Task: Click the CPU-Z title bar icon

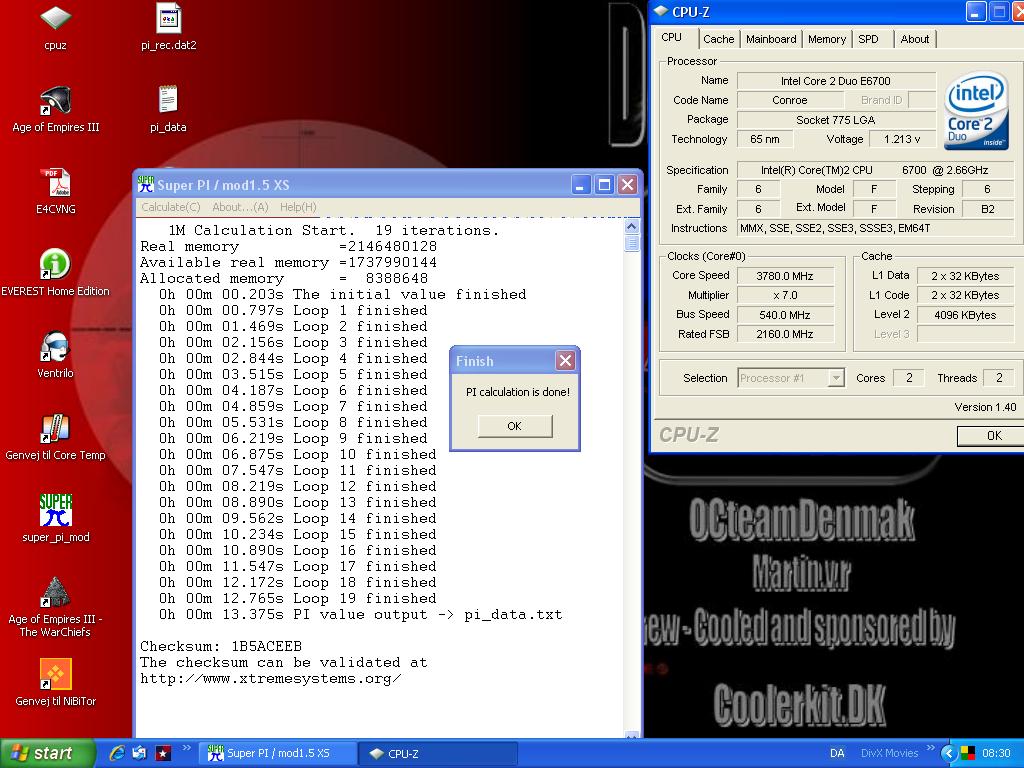Action: click(661, 12)
